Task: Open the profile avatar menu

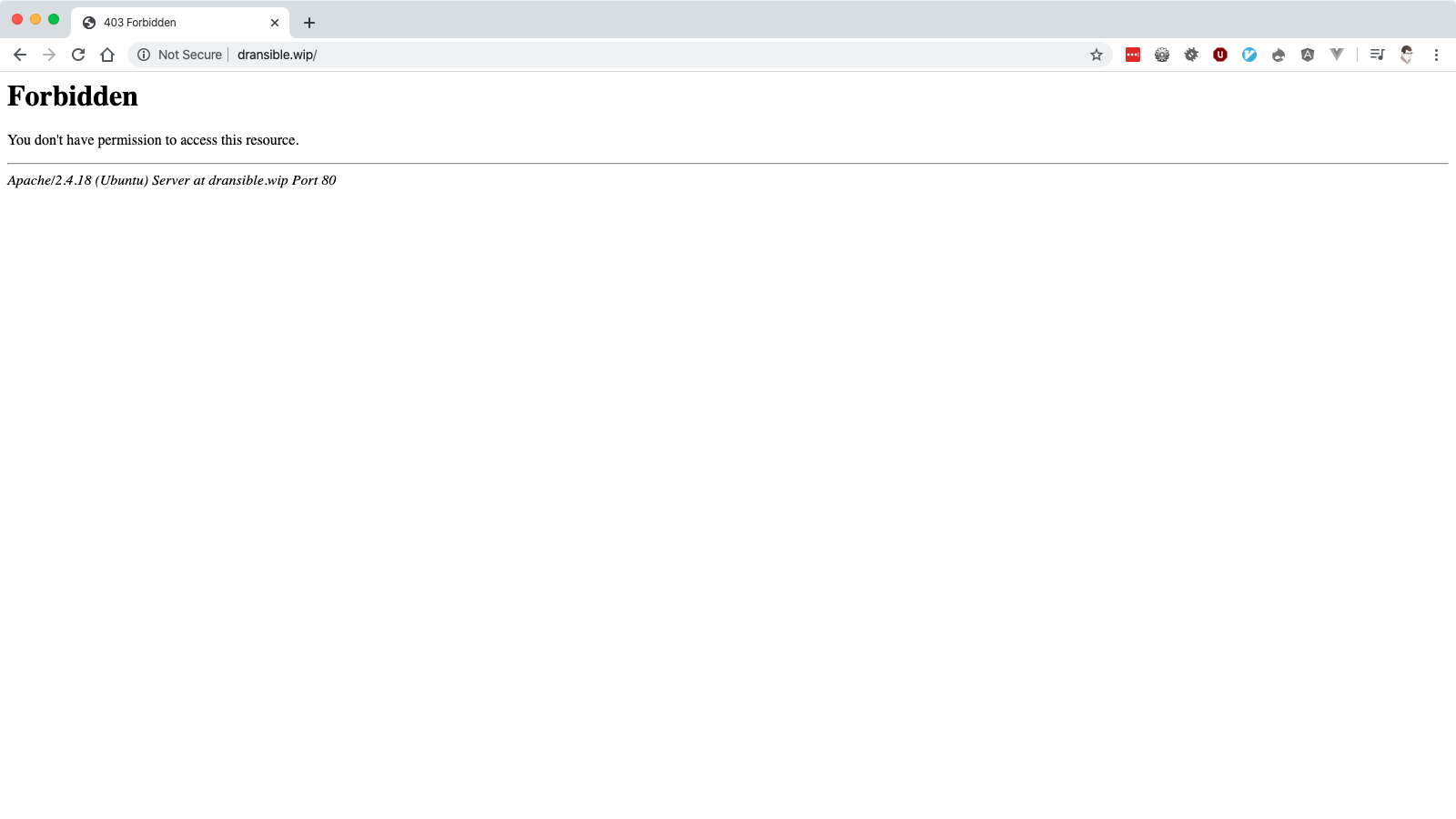Action: tap(1407, 55)
